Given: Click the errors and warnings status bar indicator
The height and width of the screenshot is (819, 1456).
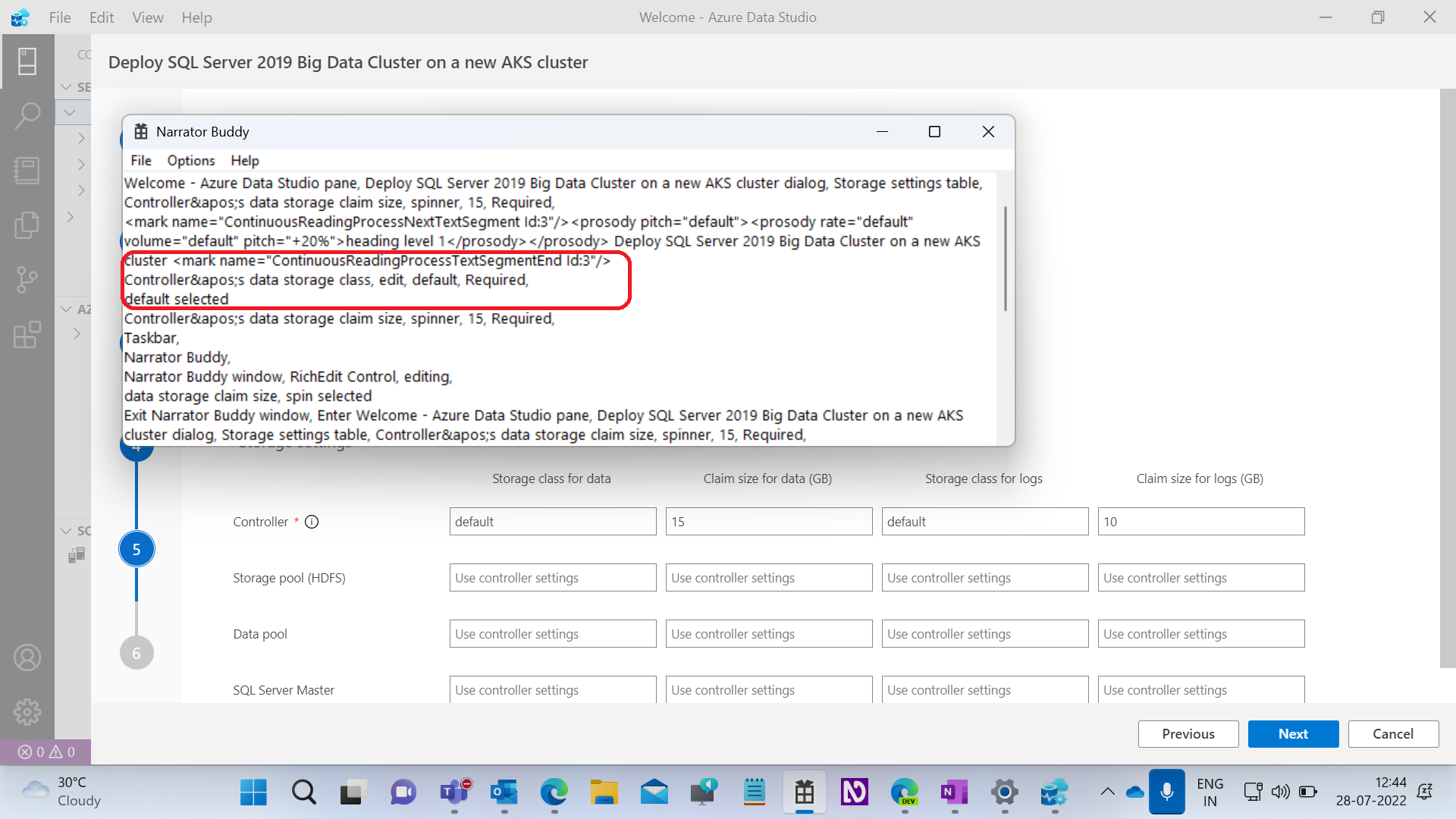Looking at the screenshot, I should [44, 752].
